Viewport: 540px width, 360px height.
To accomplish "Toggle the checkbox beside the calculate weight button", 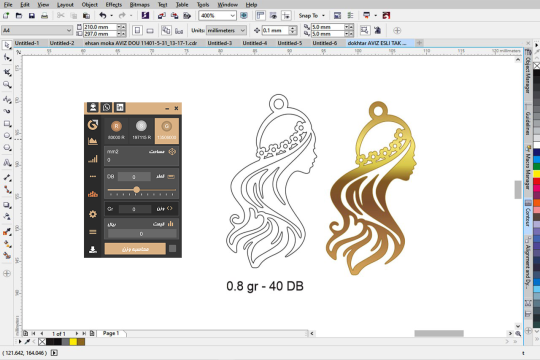I will point(173,249).
